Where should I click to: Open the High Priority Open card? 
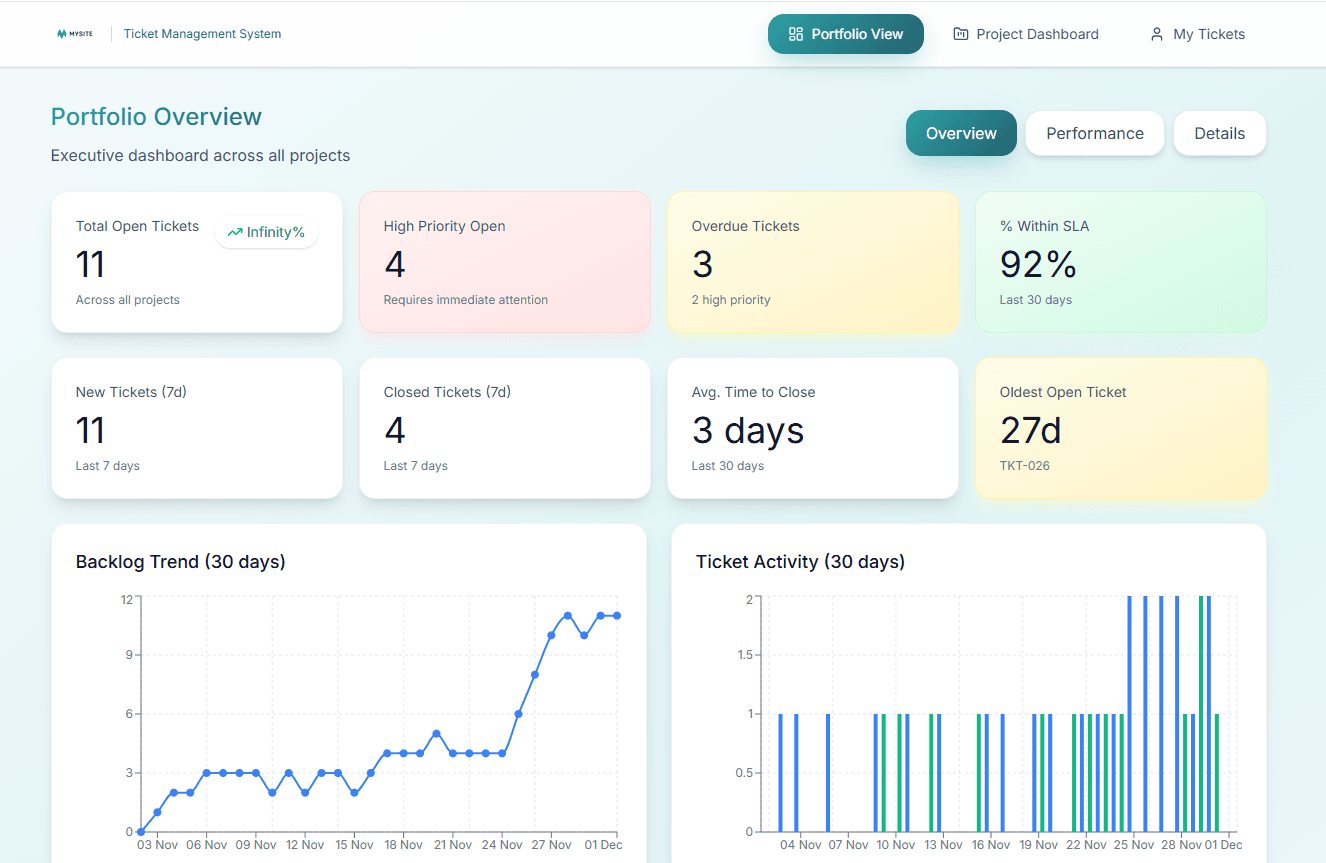pos(504,262)
